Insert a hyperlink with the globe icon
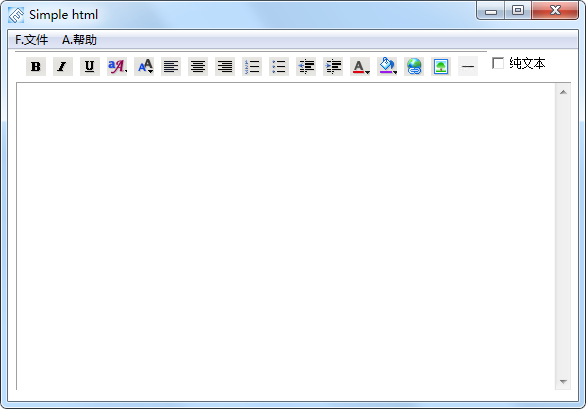The width and height of the screenshot is (586, 409). (x=414, y=67)
